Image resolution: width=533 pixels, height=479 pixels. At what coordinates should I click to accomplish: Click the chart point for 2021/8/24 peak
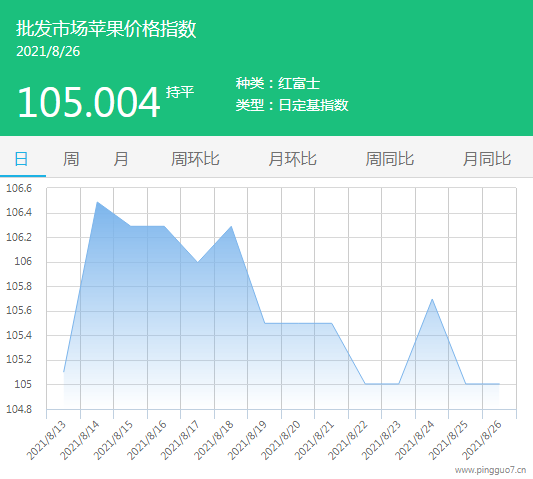432,299
